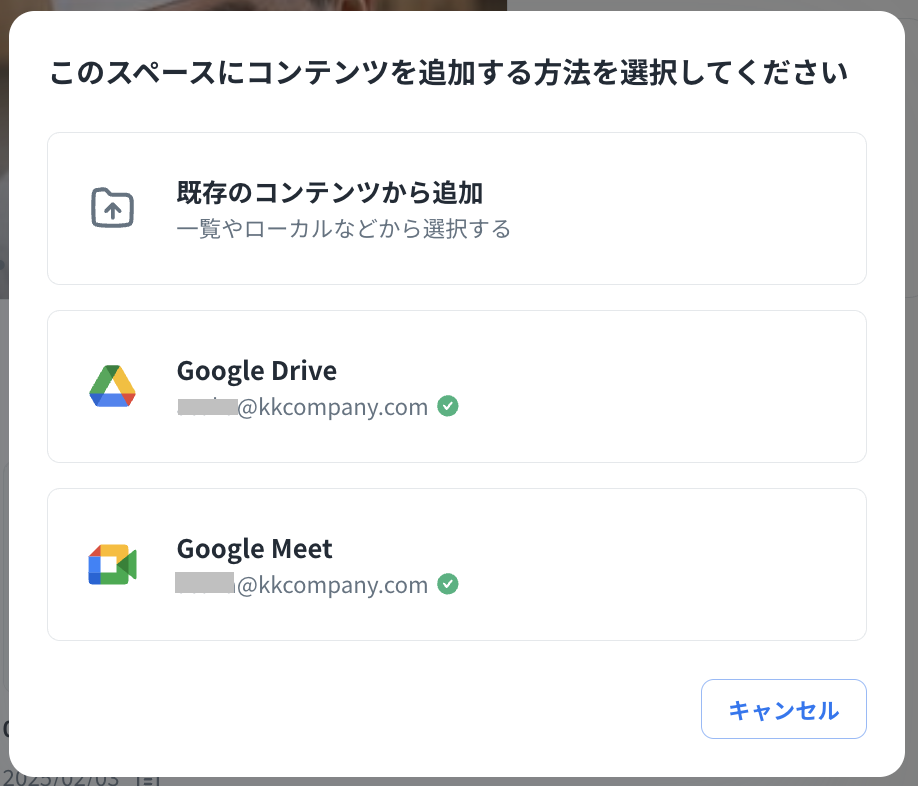
Task: Click the Google Drive logo icon
Action: [x=112, y=386]
